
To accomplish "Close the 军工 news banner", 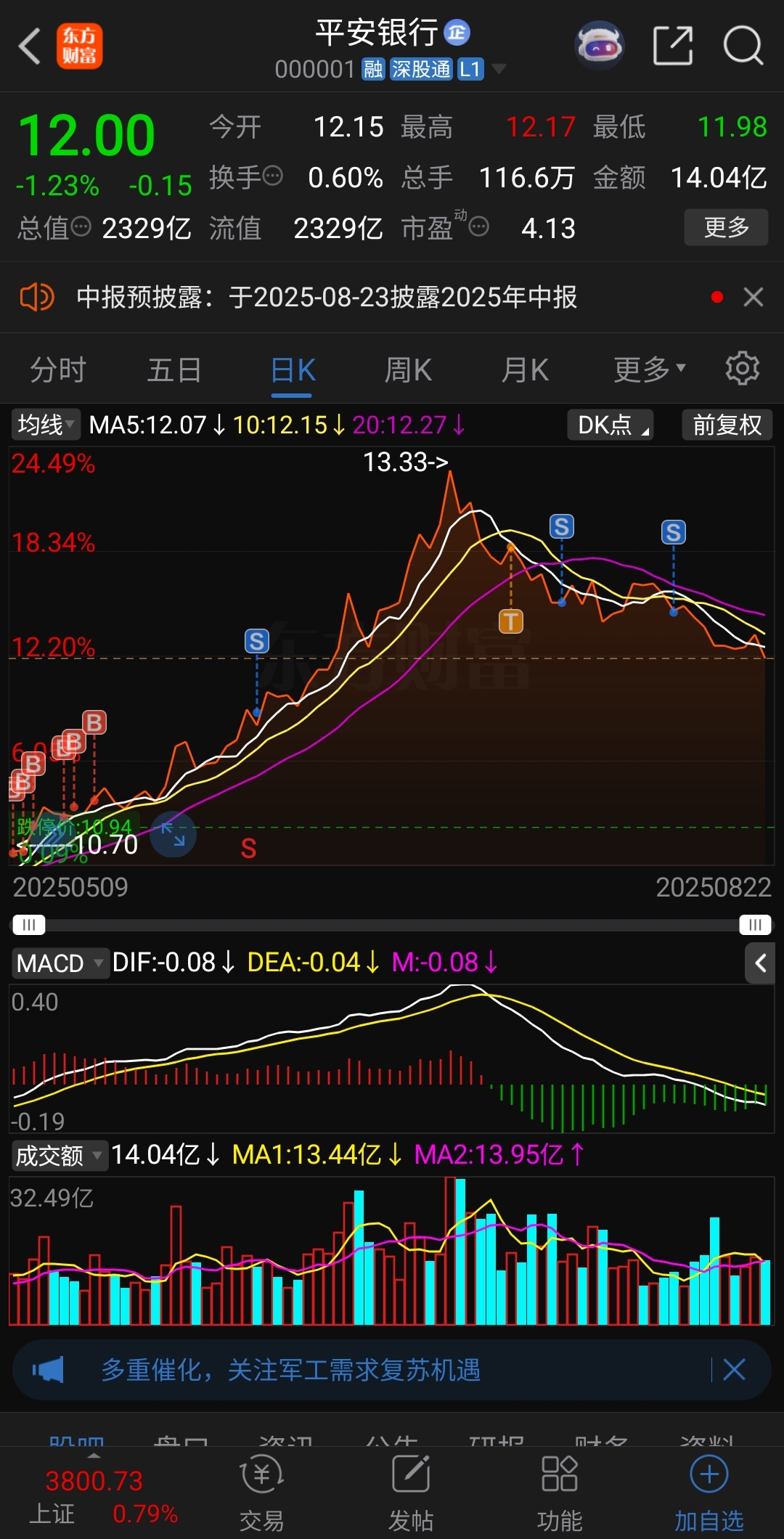I will click(x=734, y=1370).
